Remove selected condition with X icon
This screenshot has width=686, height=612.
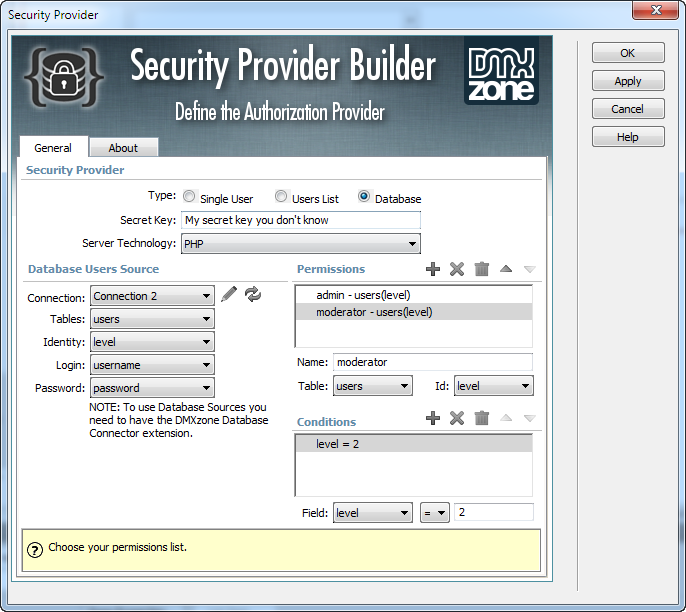(x=457, y=418)
